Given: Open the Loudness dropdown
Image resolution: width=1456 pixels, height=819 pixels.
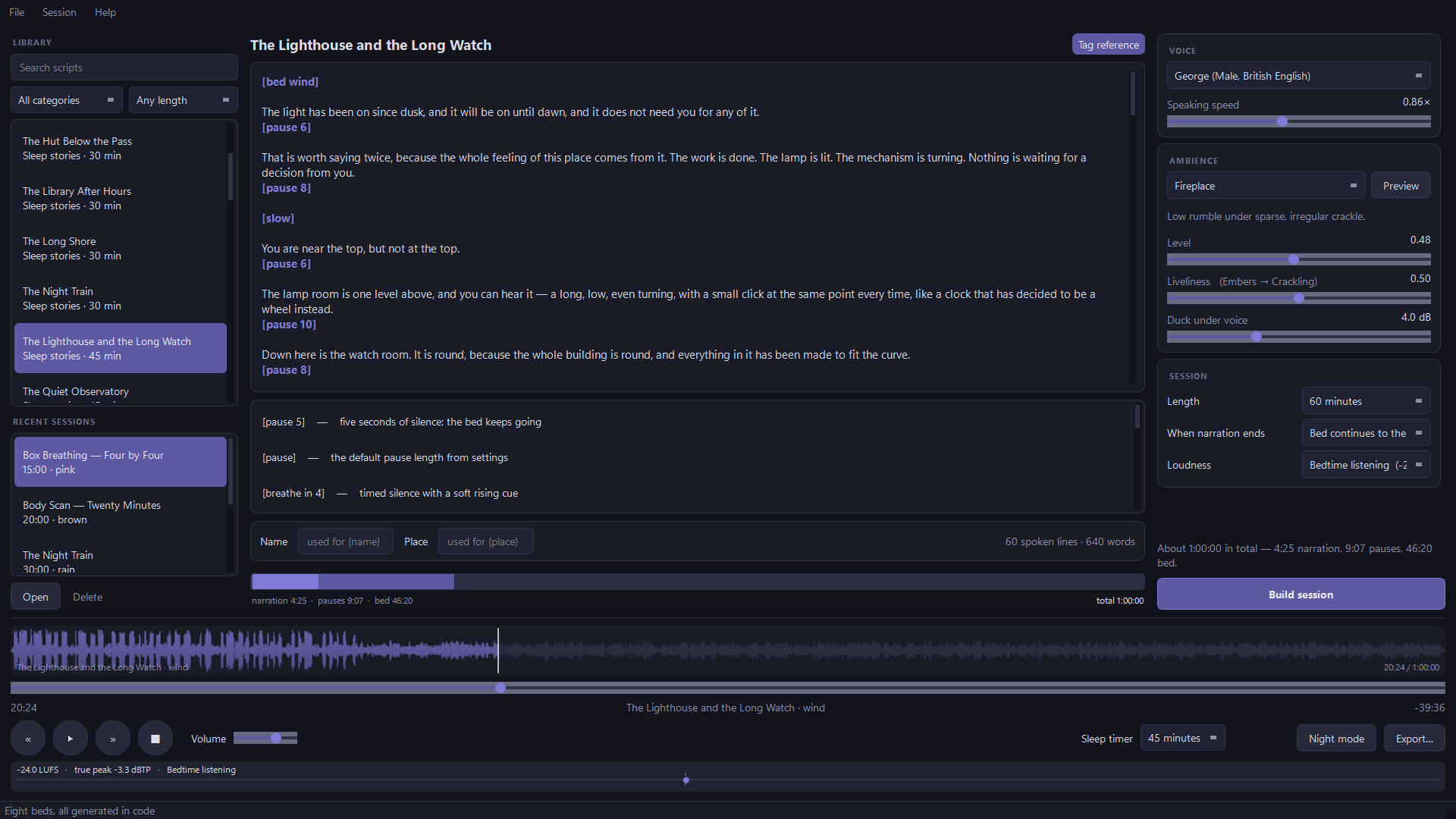Looking at the screenshot, I should 1366,465.
